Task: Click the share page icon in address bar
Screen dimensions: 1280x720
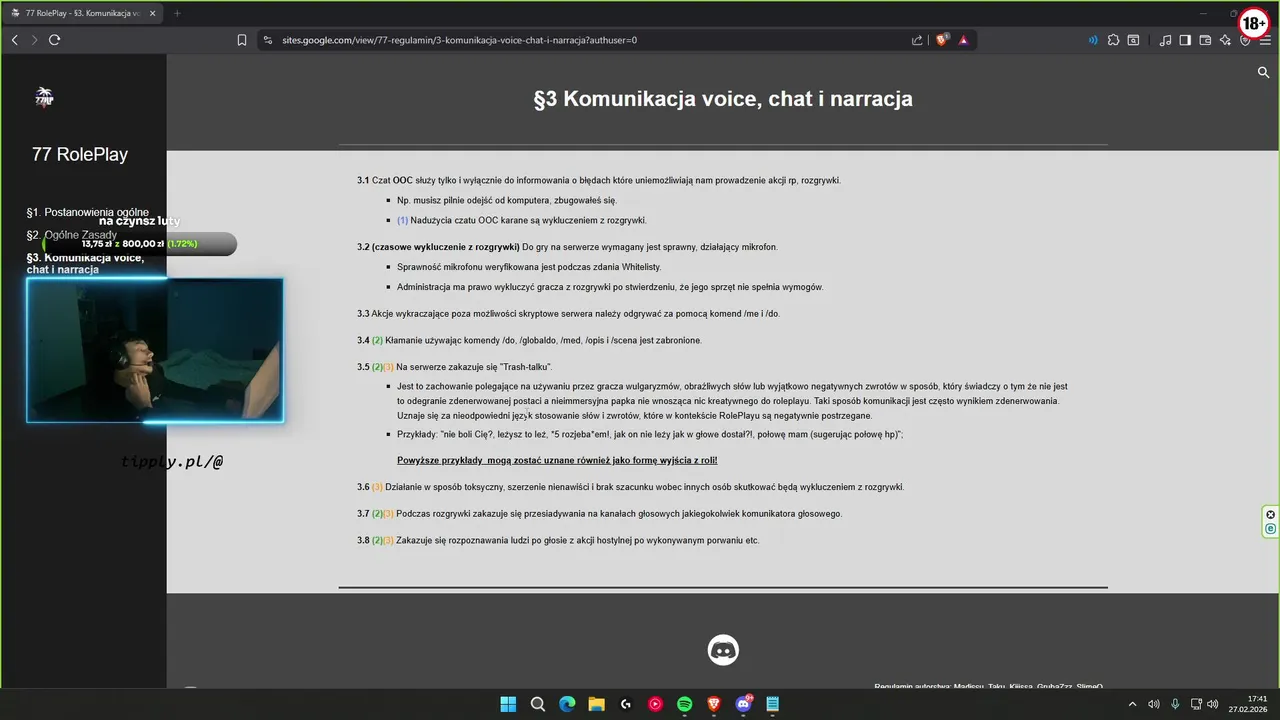Action: pyautogui.click(x=917, y=40)
